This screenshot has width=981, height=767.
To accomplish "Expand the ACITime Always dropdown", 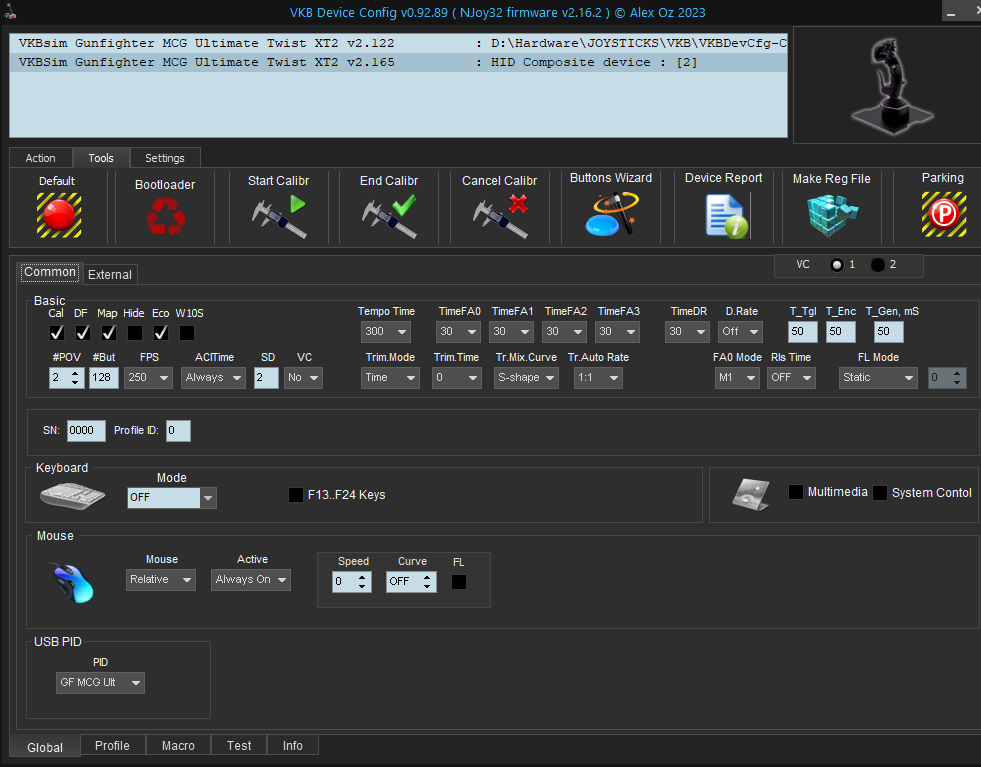I will (213, 378).
